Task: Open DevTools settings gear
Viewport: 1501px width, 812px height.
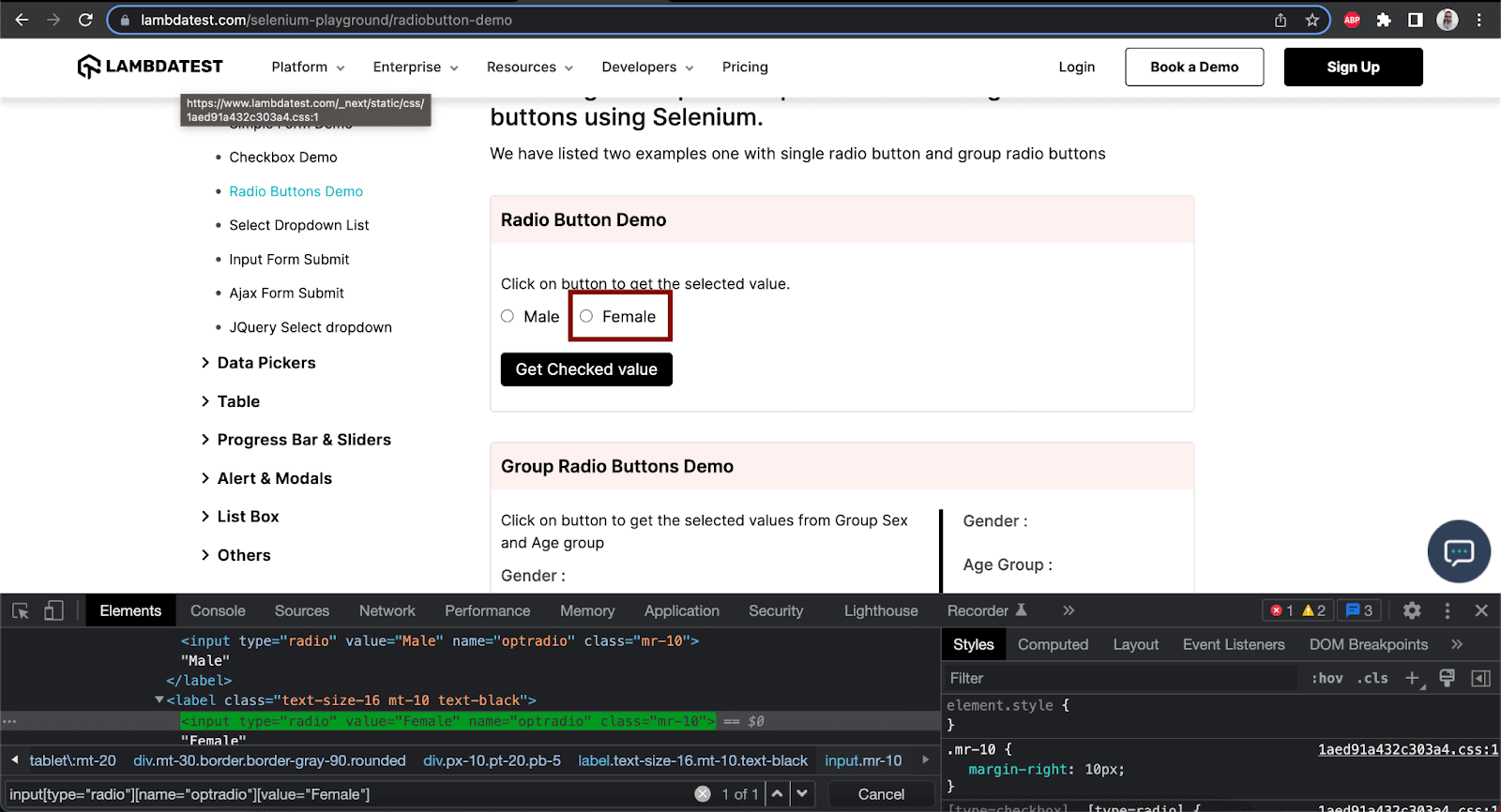Action: coord(1412,610)
